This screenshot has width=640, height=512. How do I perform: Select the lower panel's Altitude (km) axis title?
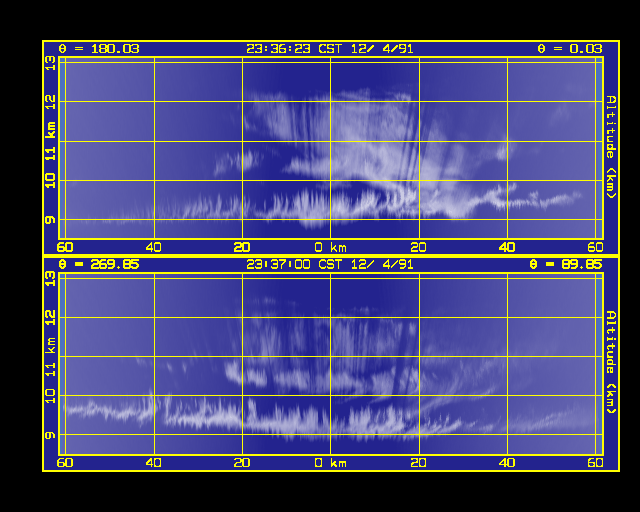[611, 362]
